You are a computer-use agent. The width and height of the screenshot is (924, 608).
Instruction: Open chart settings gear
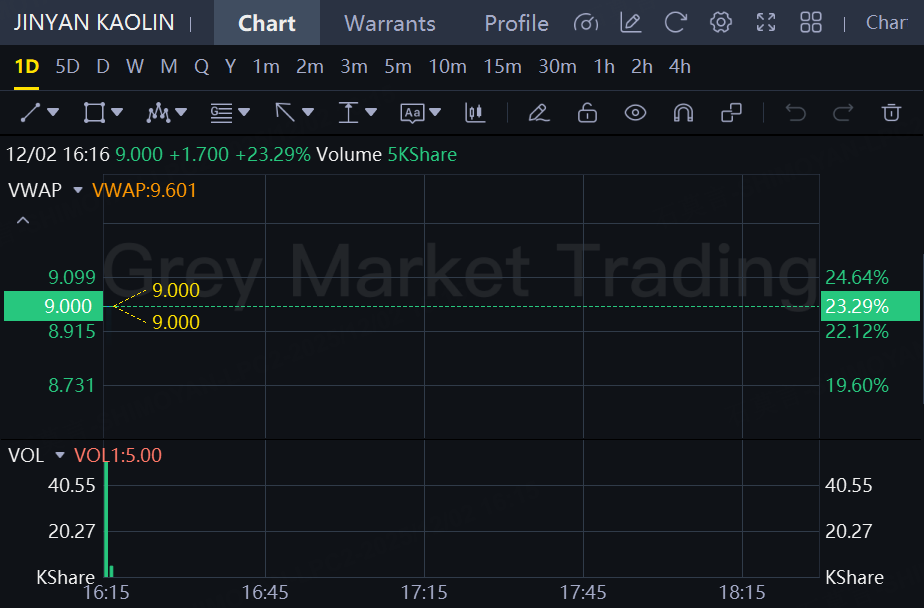point(721,22)
